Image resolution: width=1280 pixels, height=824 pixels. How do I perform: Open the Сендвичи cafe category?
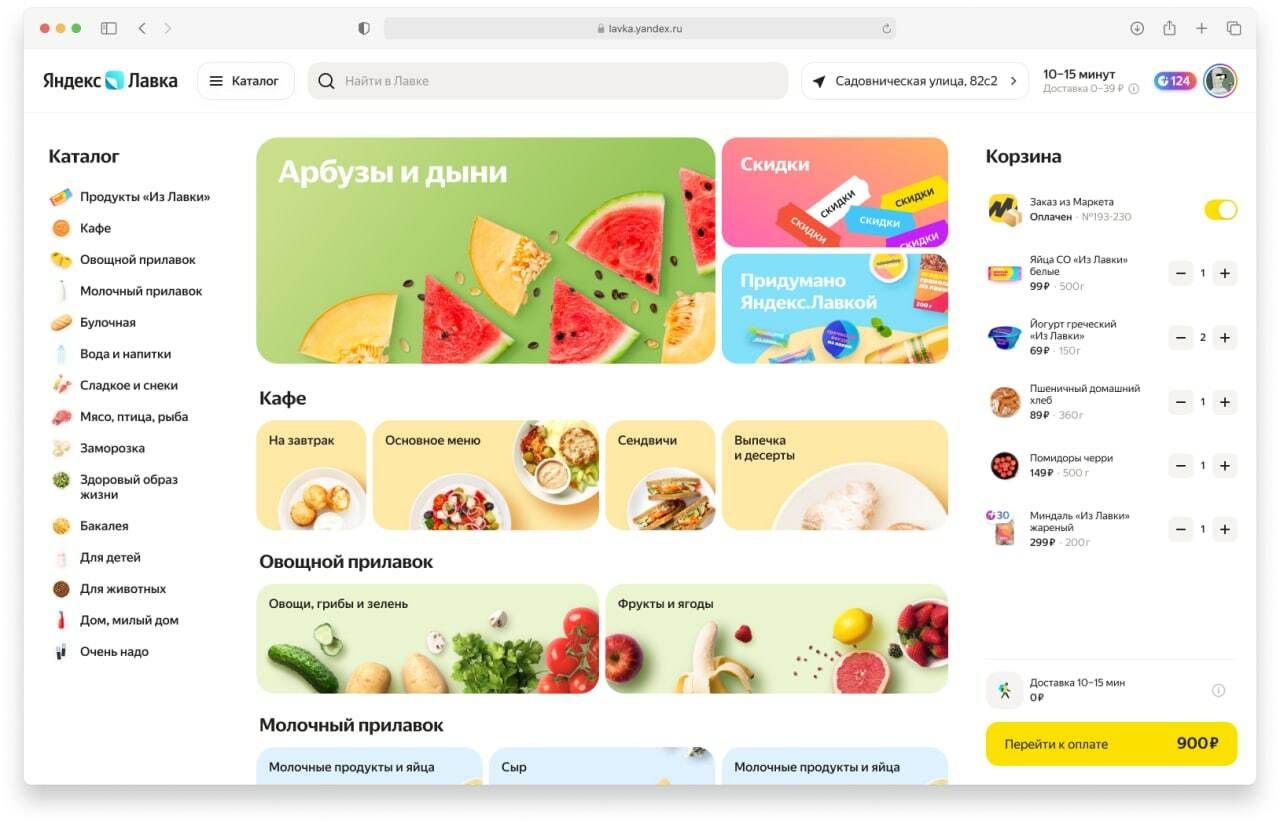pos(660,475)
